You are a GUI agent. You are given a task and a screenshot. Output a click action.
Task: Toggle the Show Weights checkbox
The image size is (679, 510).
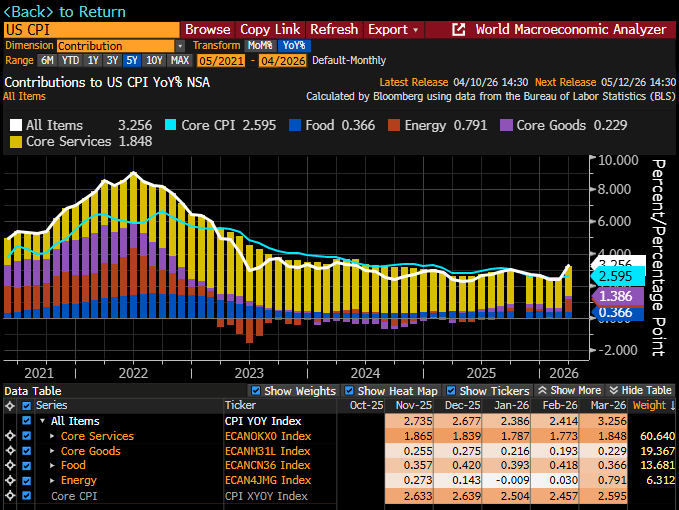tap(256, 391)
